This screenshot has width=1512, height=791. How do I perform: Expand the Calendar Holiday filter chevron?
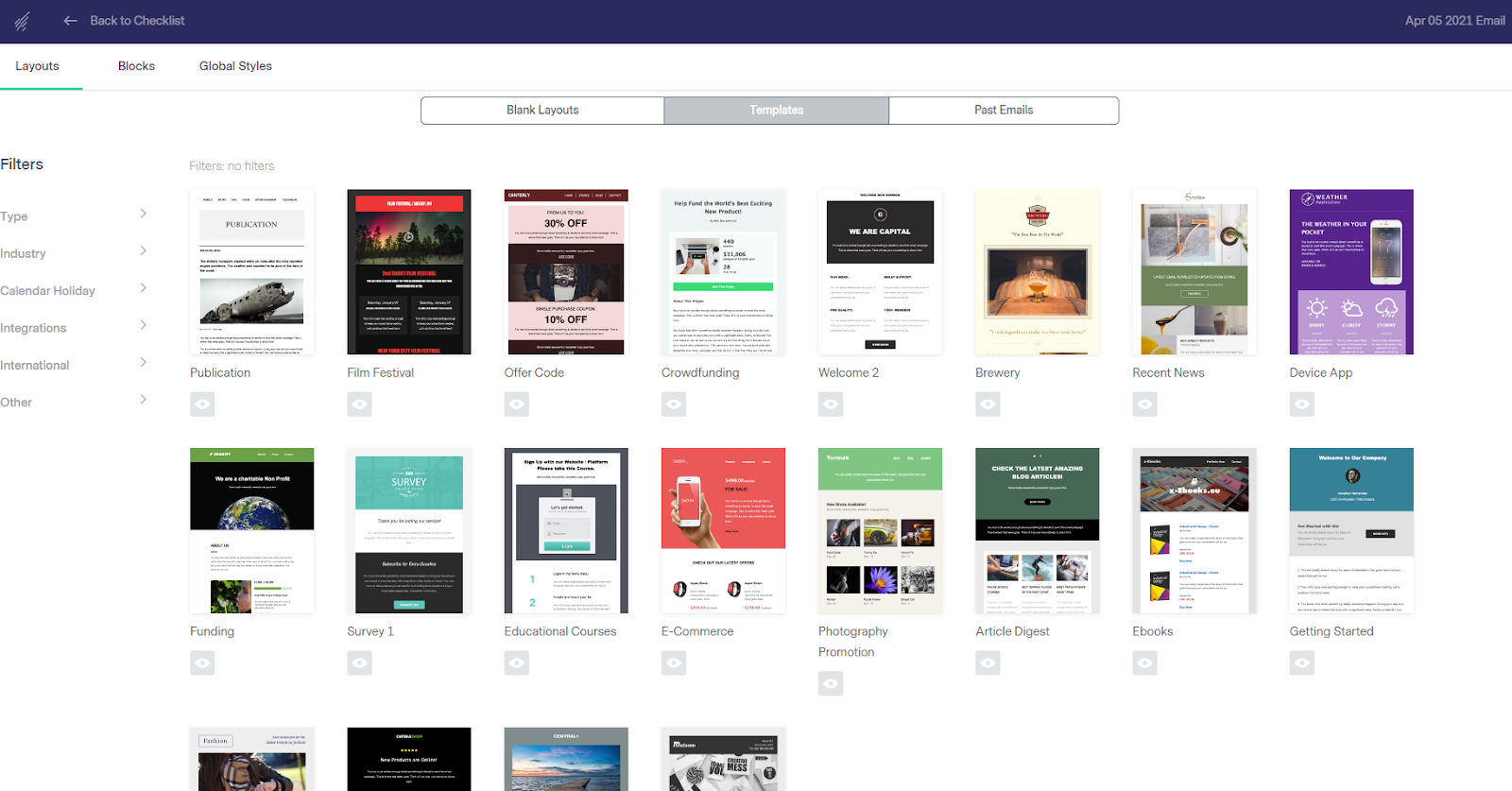click(144, 287)
